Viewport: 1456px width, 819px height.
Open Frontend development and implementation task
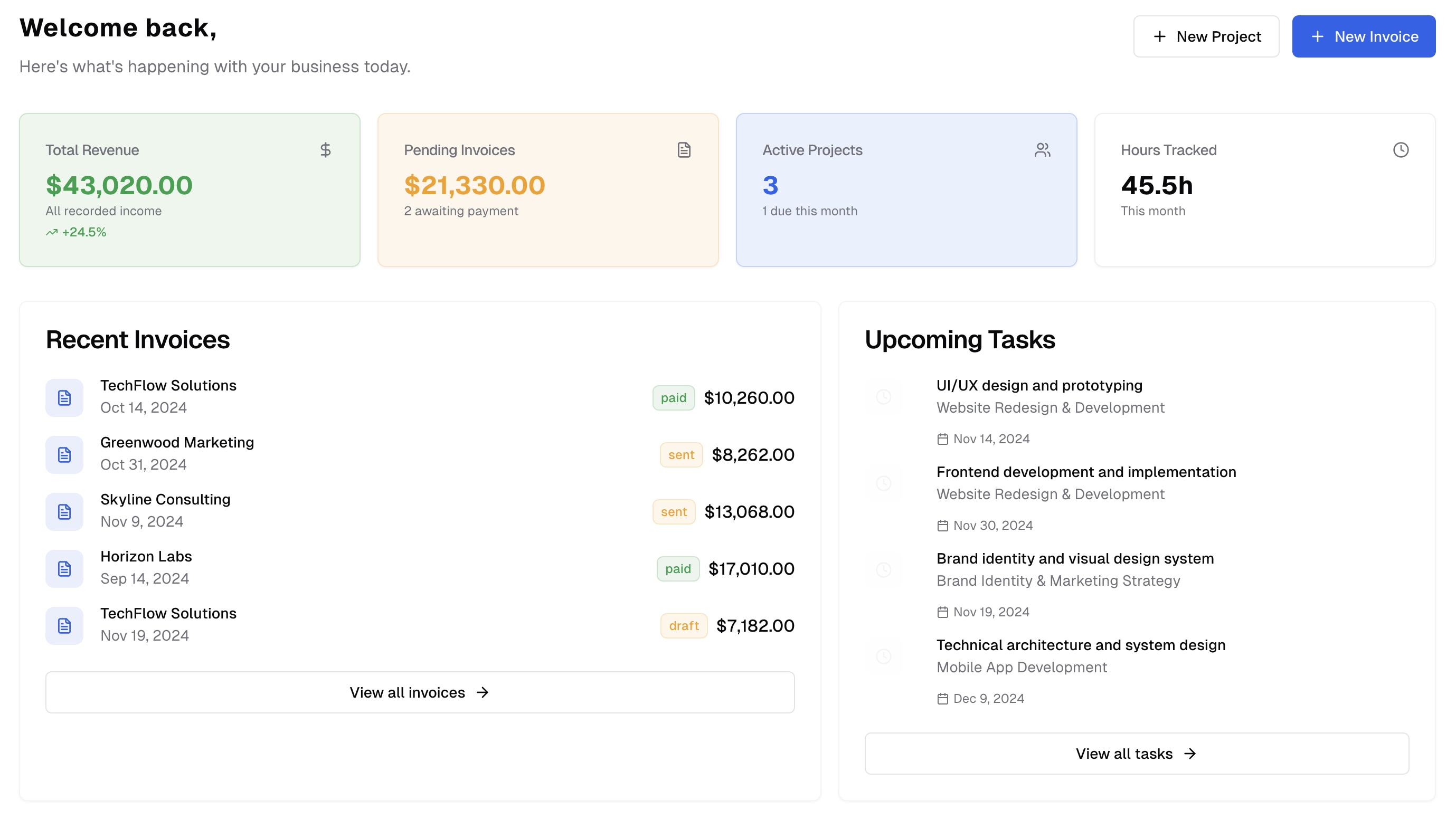[x=1086, y=472]
